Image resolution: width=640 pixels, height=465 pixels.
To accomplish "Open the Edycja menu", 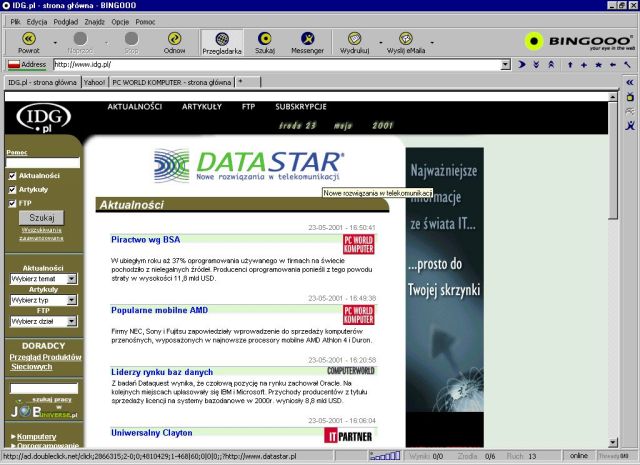I will [x=37, y=22].
